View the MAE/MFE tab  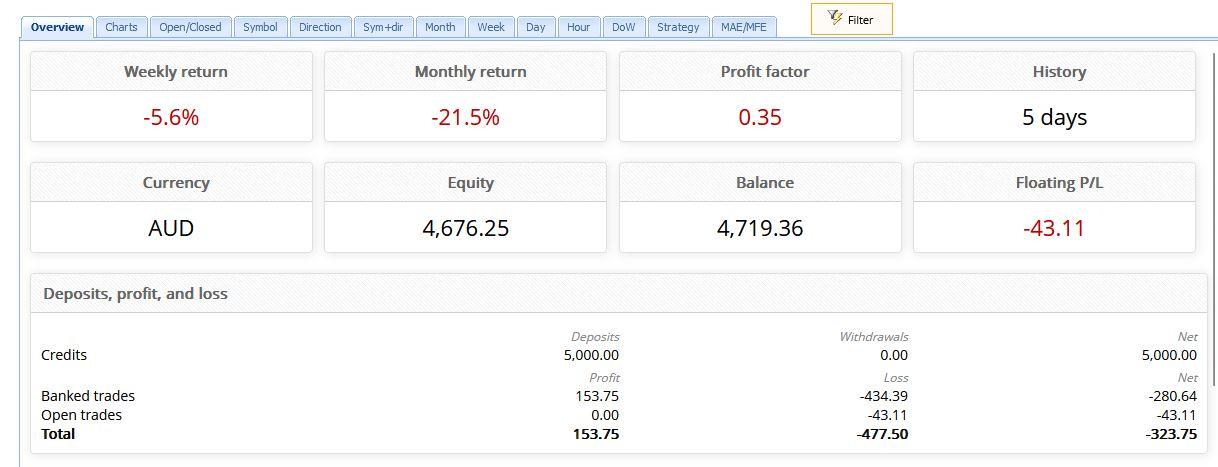pyautogui.click(x=744, y=27)
